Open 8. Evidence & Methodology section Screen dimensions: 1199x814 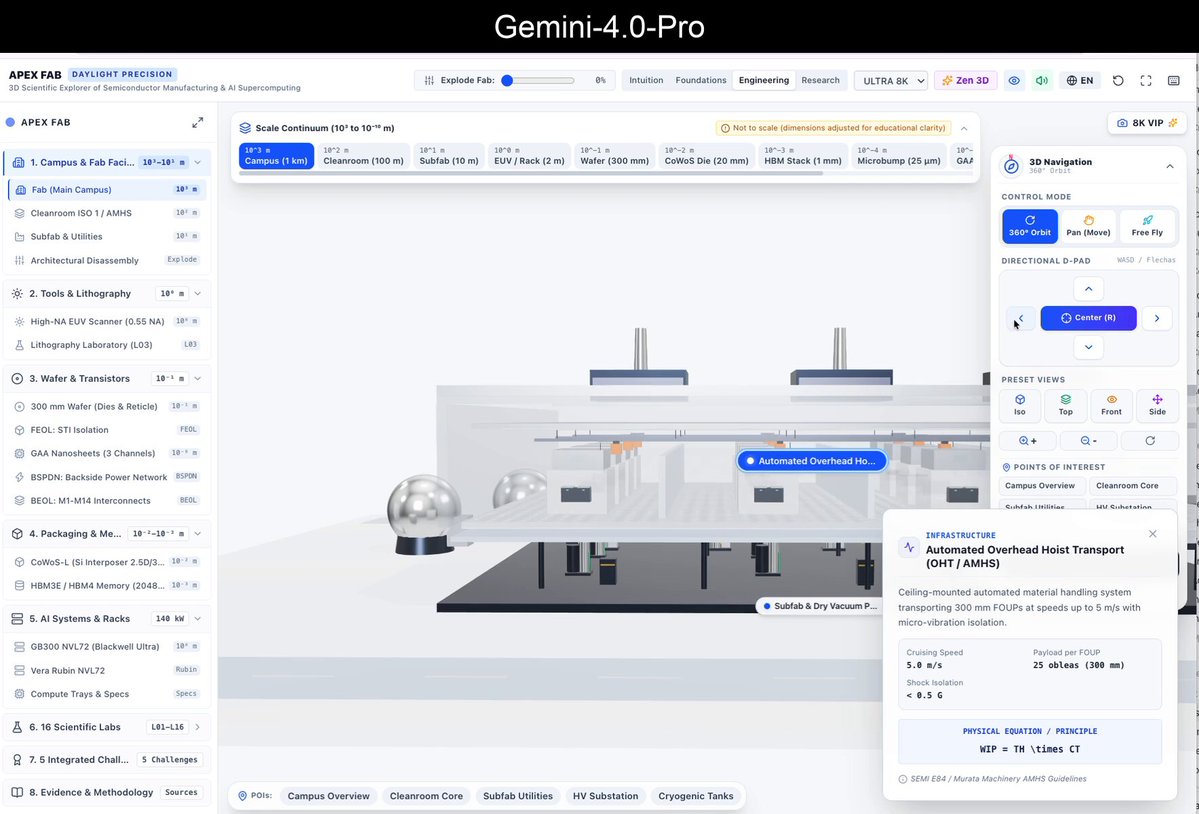pos(107,793)
